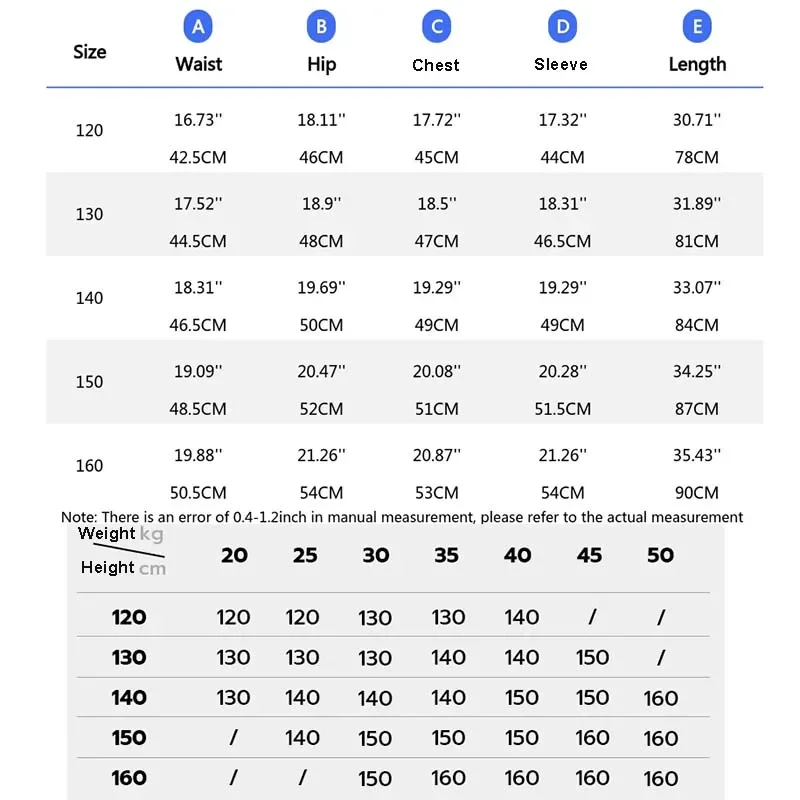800x800 pixels.
Task: Click the 78CM length value
Action: [x=696, y=157]
